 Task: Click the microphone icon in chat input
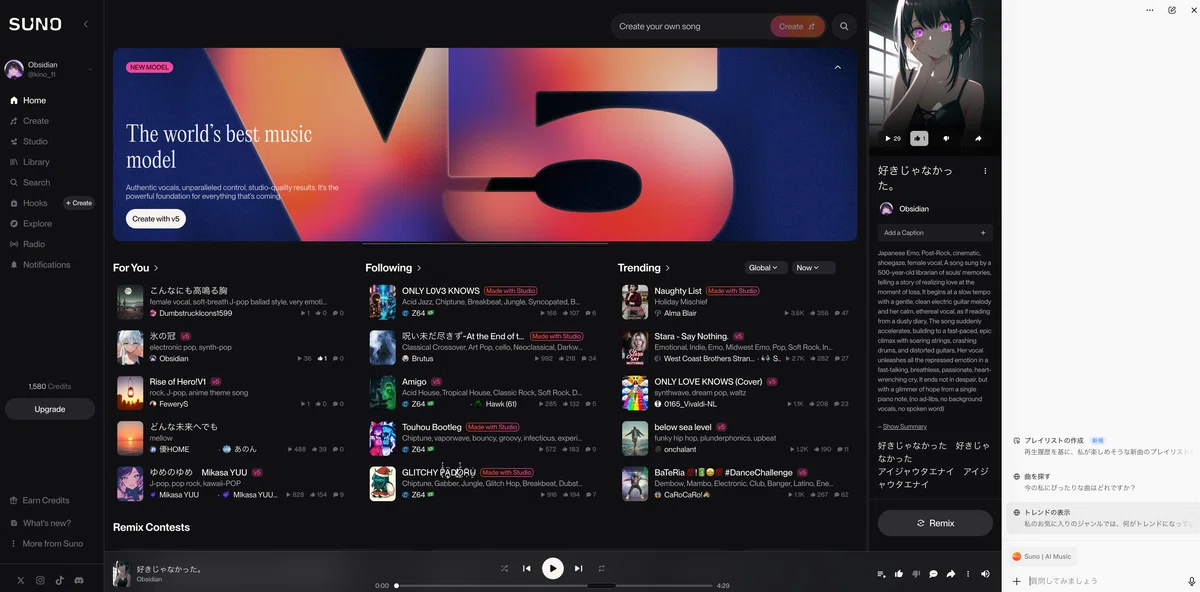tap(1191, 581)
